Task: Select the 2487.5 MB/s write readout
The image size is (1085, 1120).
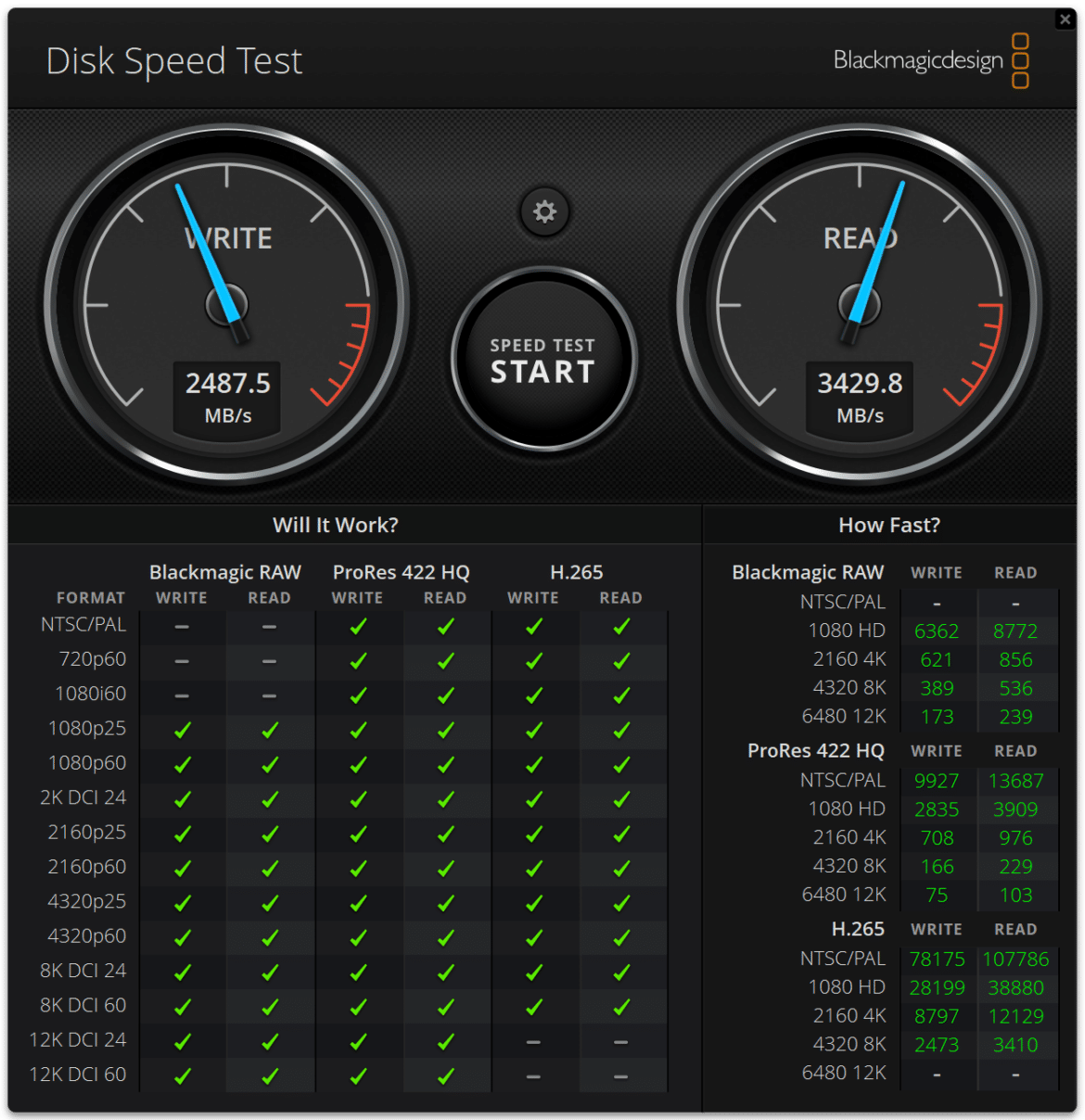Action: point(228,397)
